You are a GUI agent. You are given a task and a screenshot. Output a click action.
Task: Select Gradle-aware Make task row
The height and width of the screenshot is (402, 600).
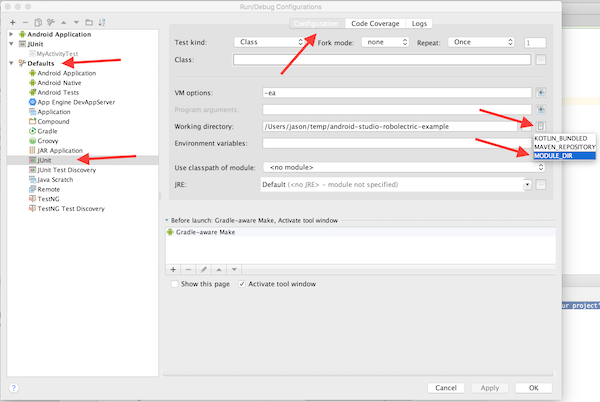pyautogui.click(x=360, y=232)
